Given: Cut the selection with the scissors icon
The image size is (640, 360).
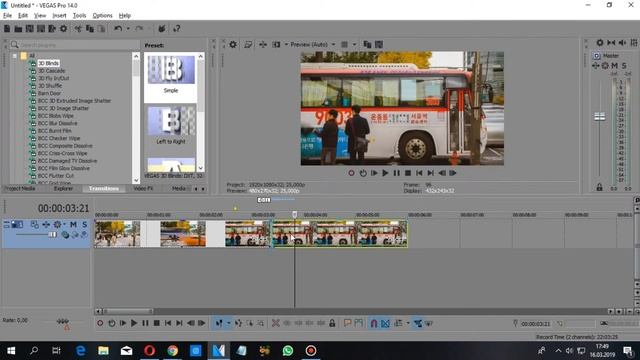Looking at the screenshot, I should tap(78, 29).
